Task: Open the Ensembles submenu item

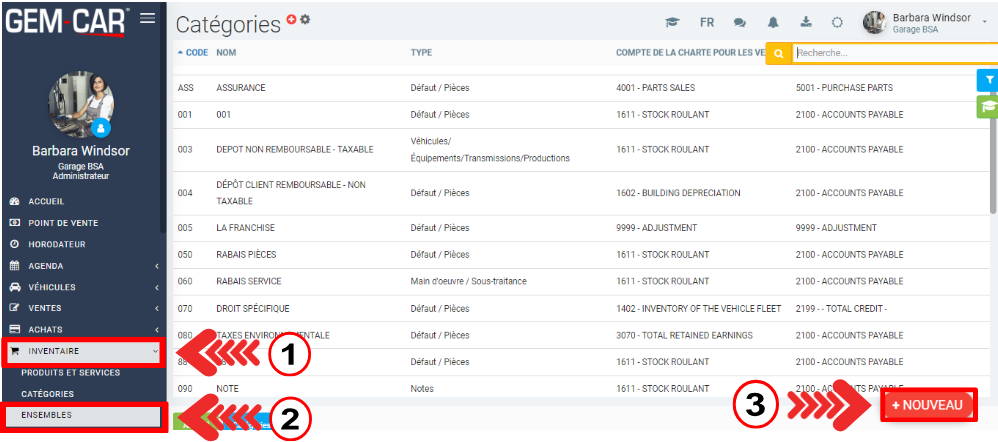Action: [47, 414]
